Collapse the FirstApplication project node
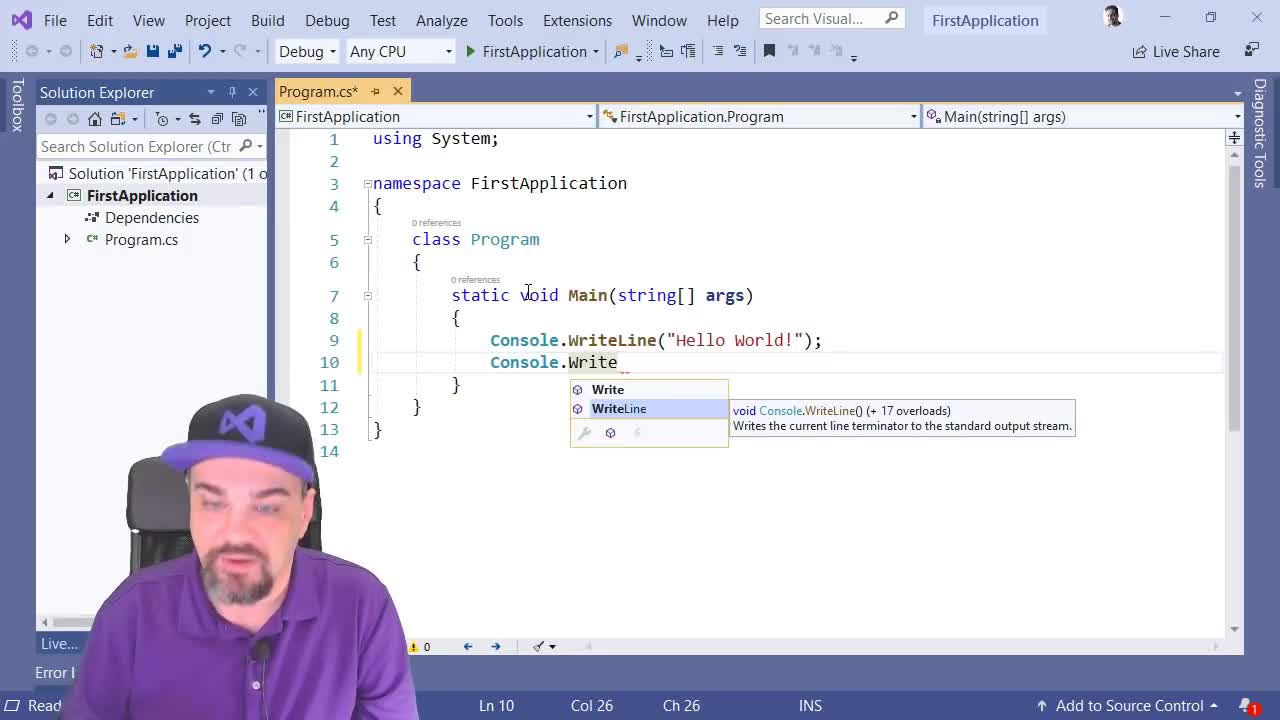This screenshot has width=1280, height=720. [x=49, y=196]
